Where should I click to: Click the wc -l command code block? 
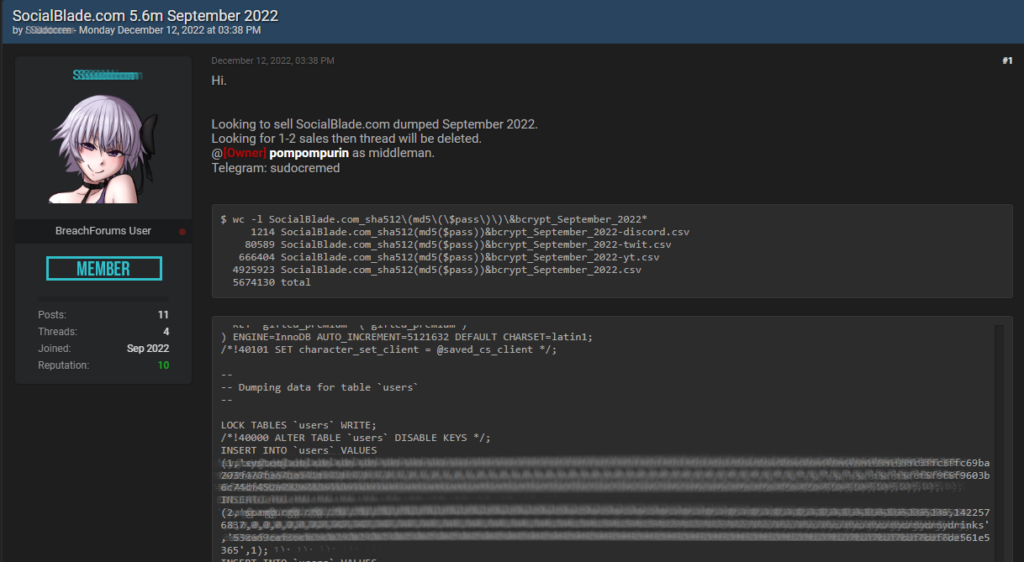click(612, 251)
